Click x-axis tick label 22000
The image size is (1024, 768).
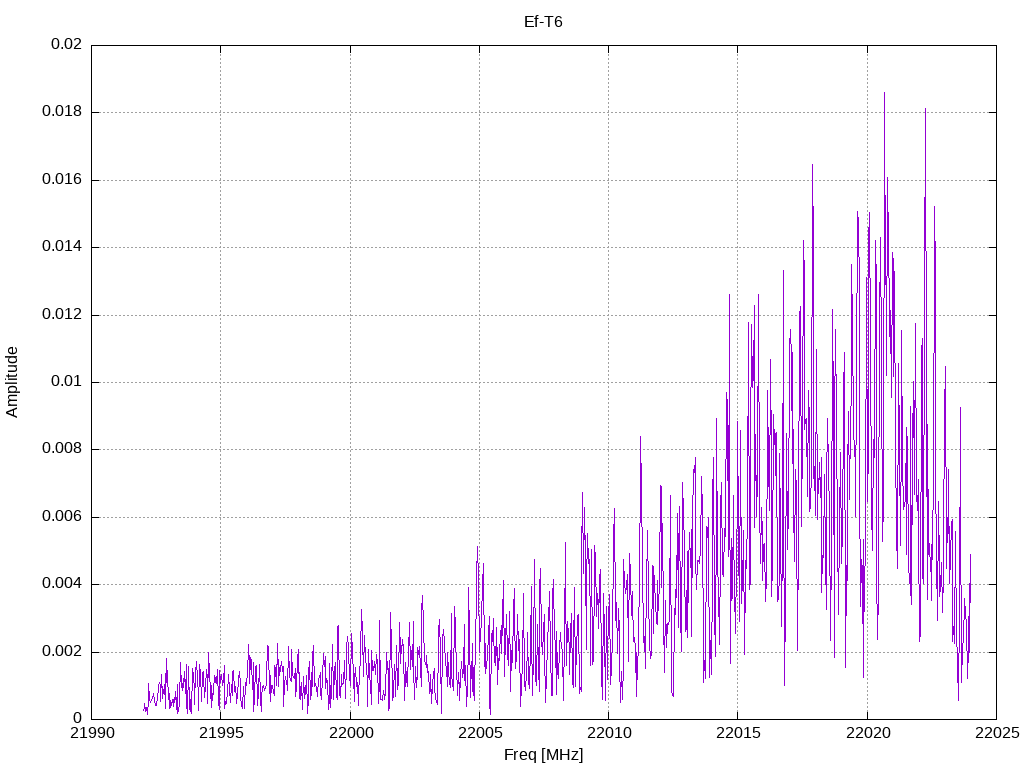pyautogui.click(x=350, y=733)
